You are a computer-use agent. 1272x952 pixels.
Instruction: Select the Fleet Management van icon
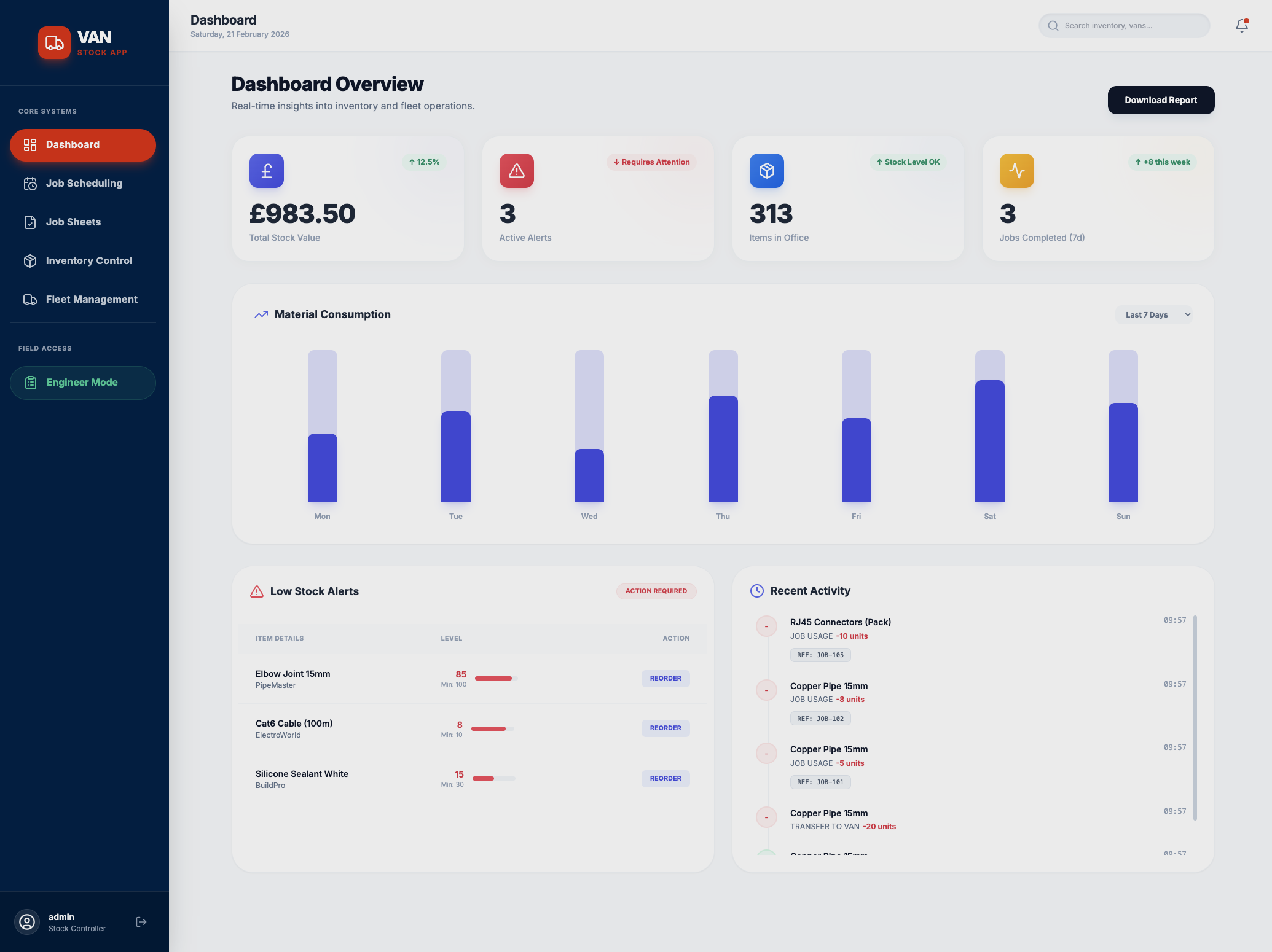pos(31,299)
